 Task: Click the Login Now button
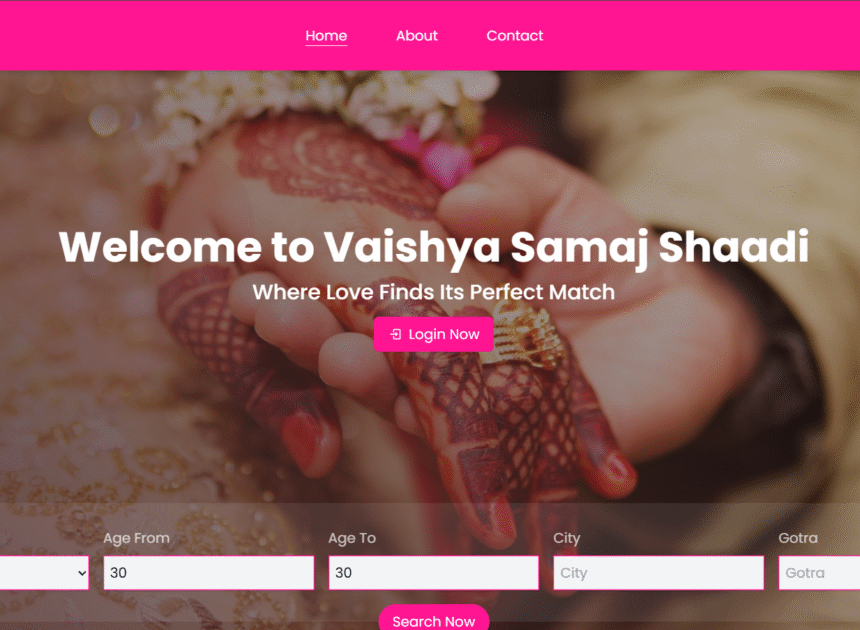tap(434, 334)
